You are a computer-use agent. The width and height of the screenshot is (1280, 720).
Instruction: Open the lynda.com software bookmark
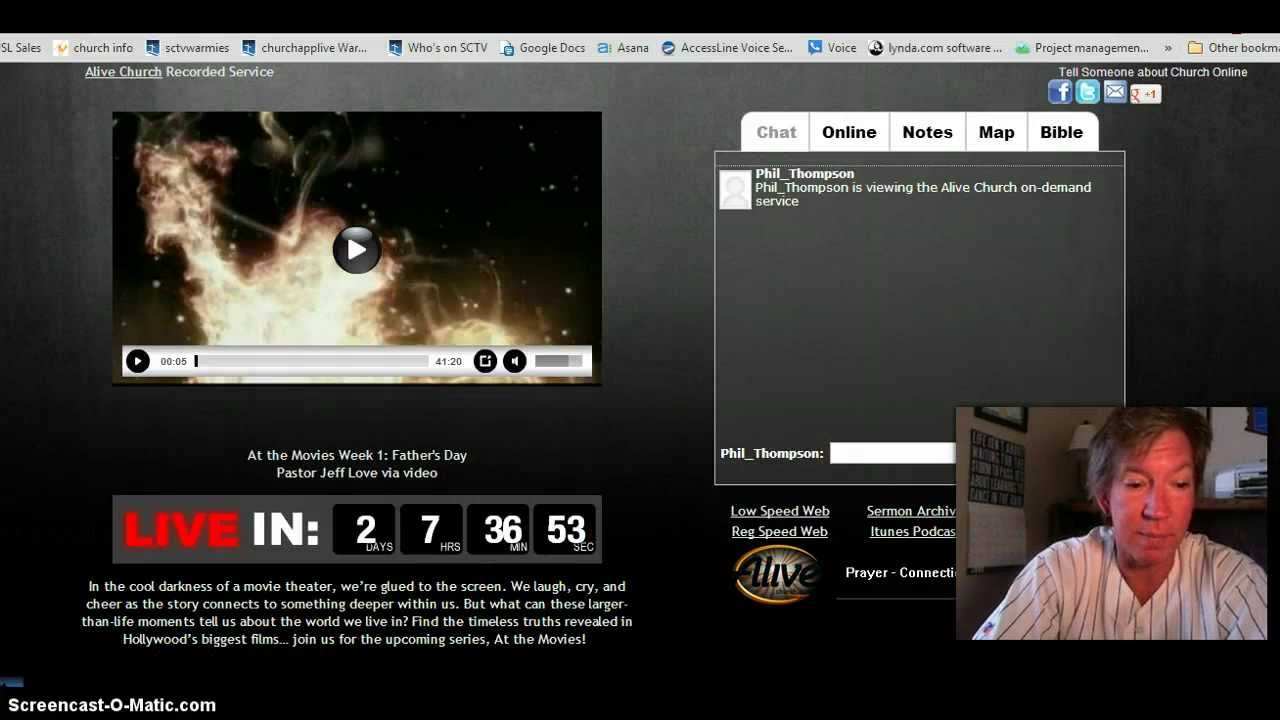(x=935, y=47)
